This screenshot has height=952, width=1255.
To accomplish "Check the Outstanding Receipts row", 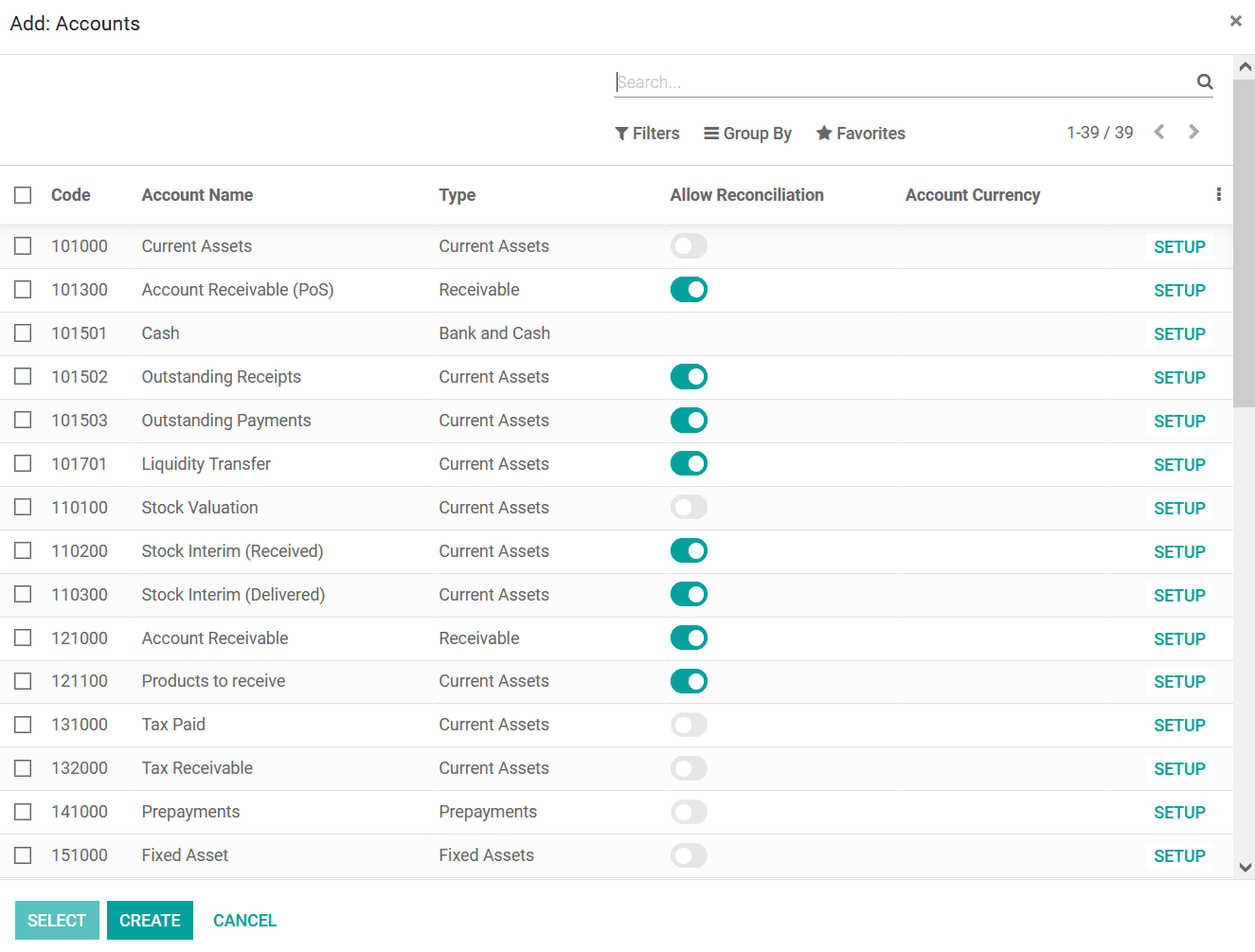I will (x=23, y=377).
